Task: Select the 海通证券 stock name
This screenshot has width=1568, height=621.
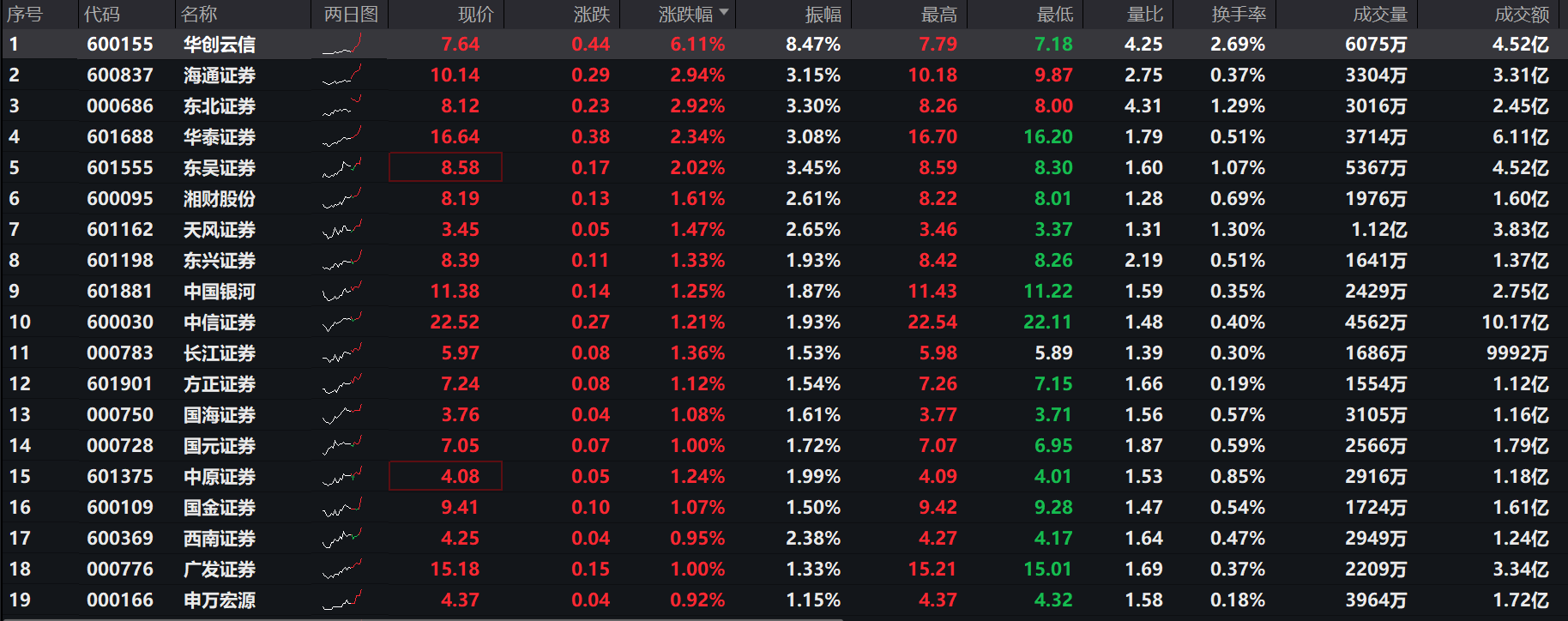Action: (220, 75)
